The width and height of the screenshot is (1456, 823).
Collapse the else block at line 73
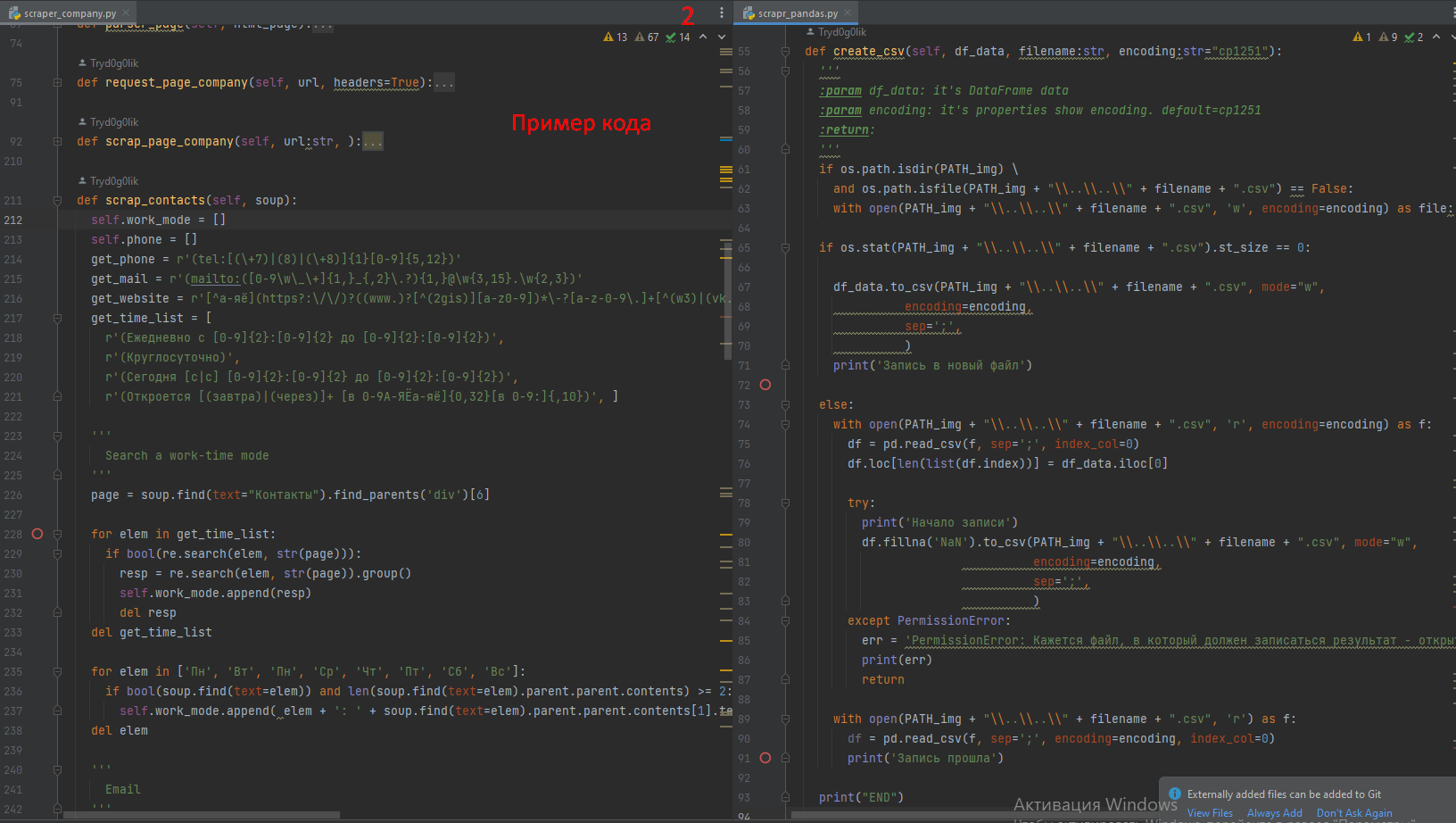pos(785,405)
